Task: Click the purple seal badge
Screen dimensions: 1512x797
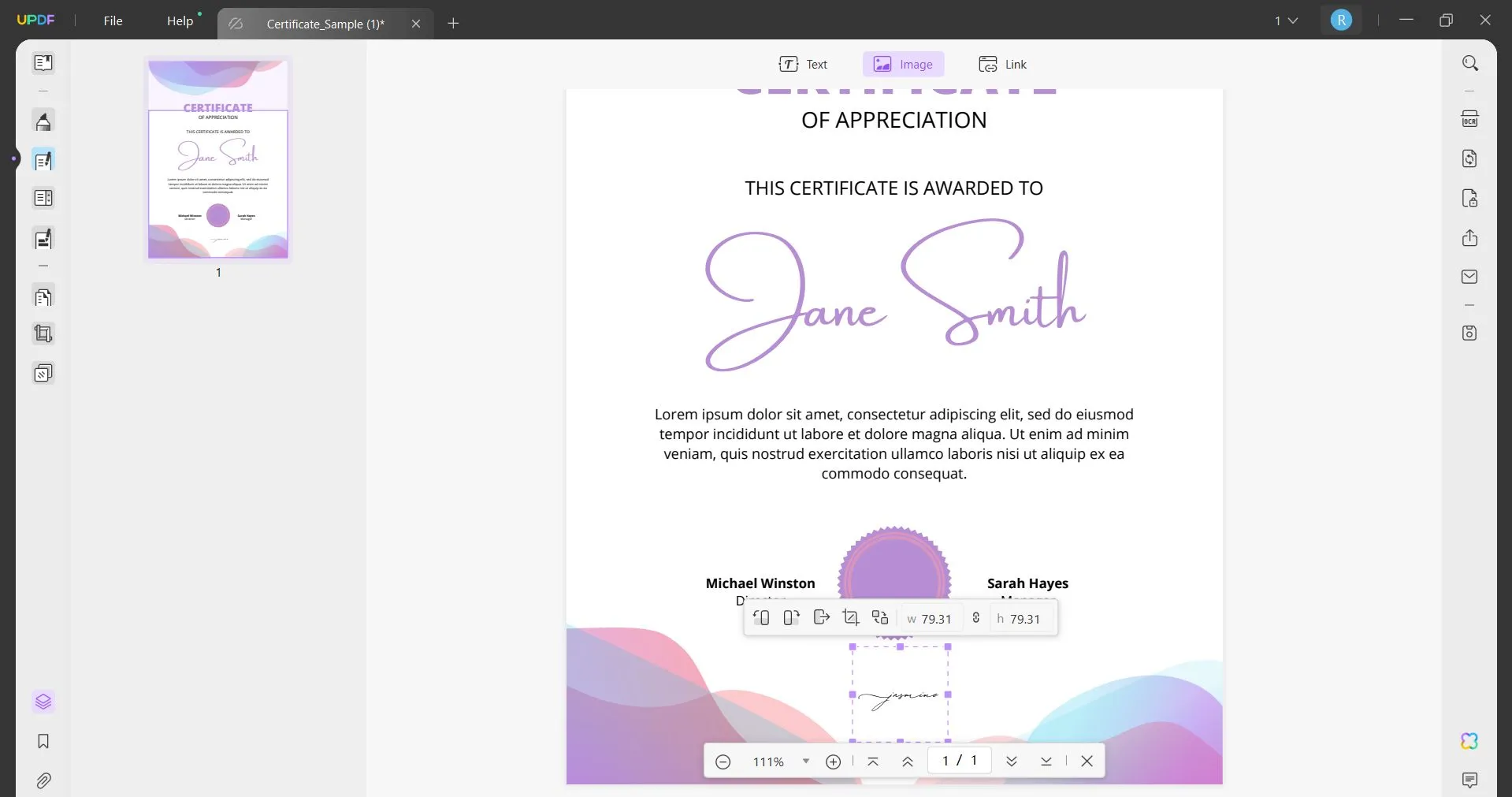Action: tap(894, 581)
